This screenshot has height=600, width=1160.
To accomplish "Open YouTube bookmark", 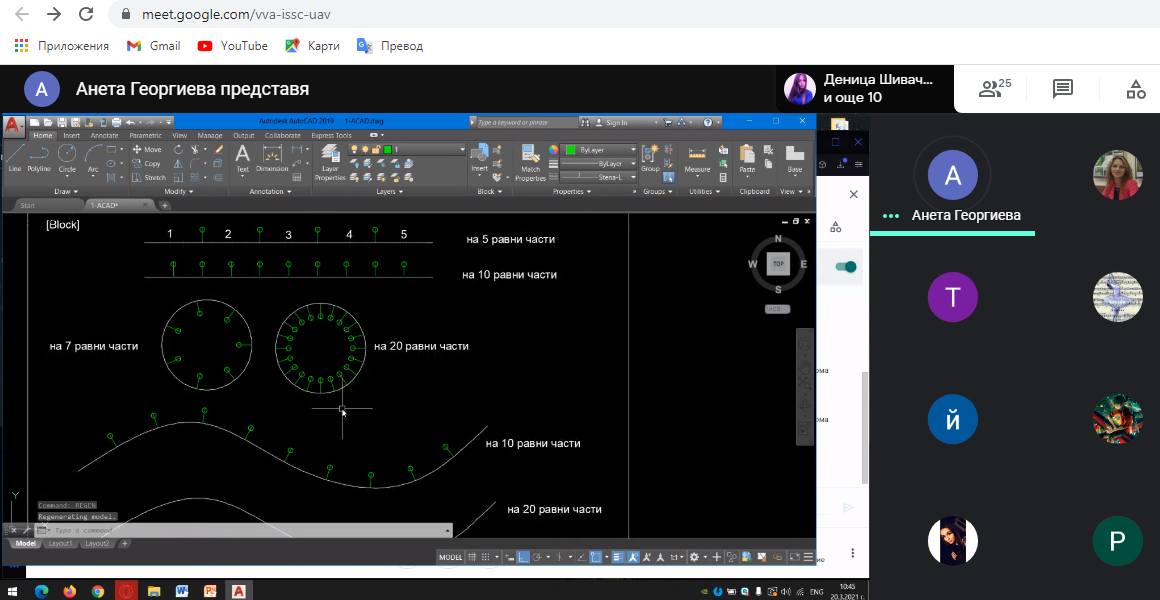I will 232,46.
